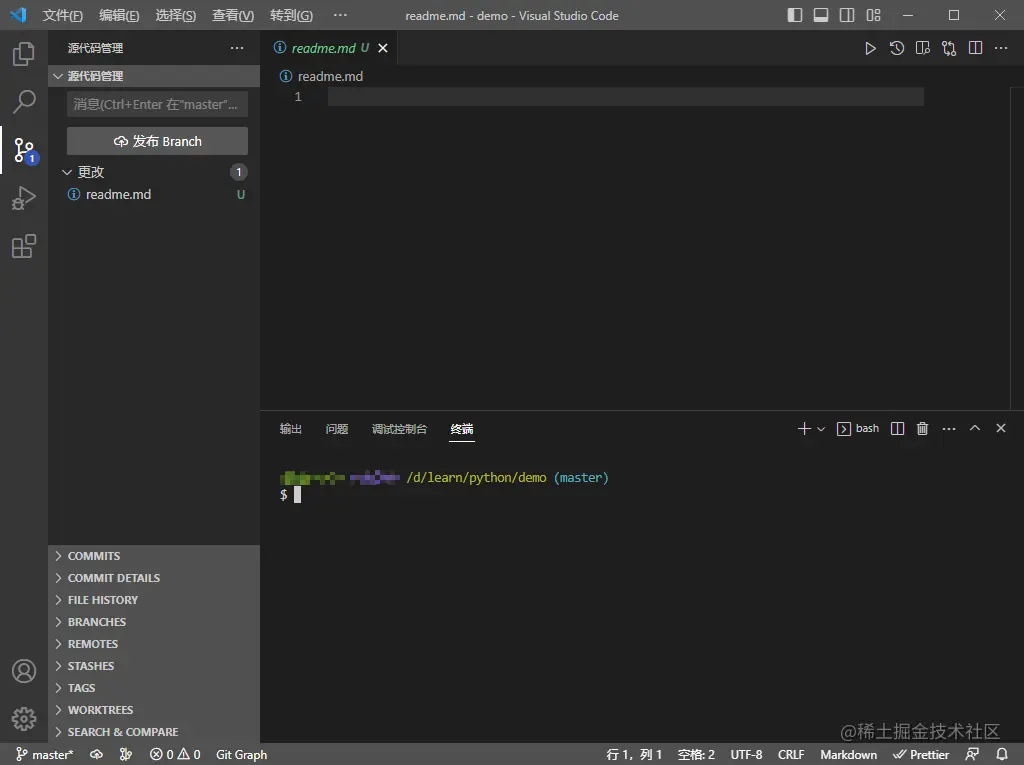Show more menu bar items ellipsis

coord(340,15)
